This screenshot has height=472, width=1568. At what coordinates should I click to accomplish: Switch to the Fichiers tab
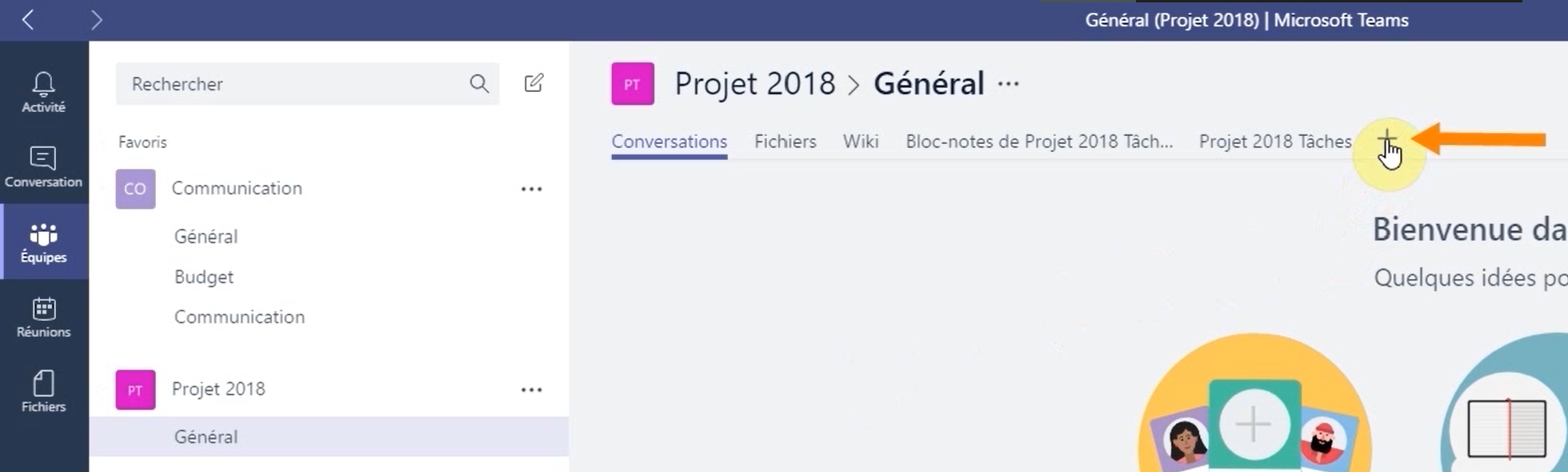(x=785, y=142)
